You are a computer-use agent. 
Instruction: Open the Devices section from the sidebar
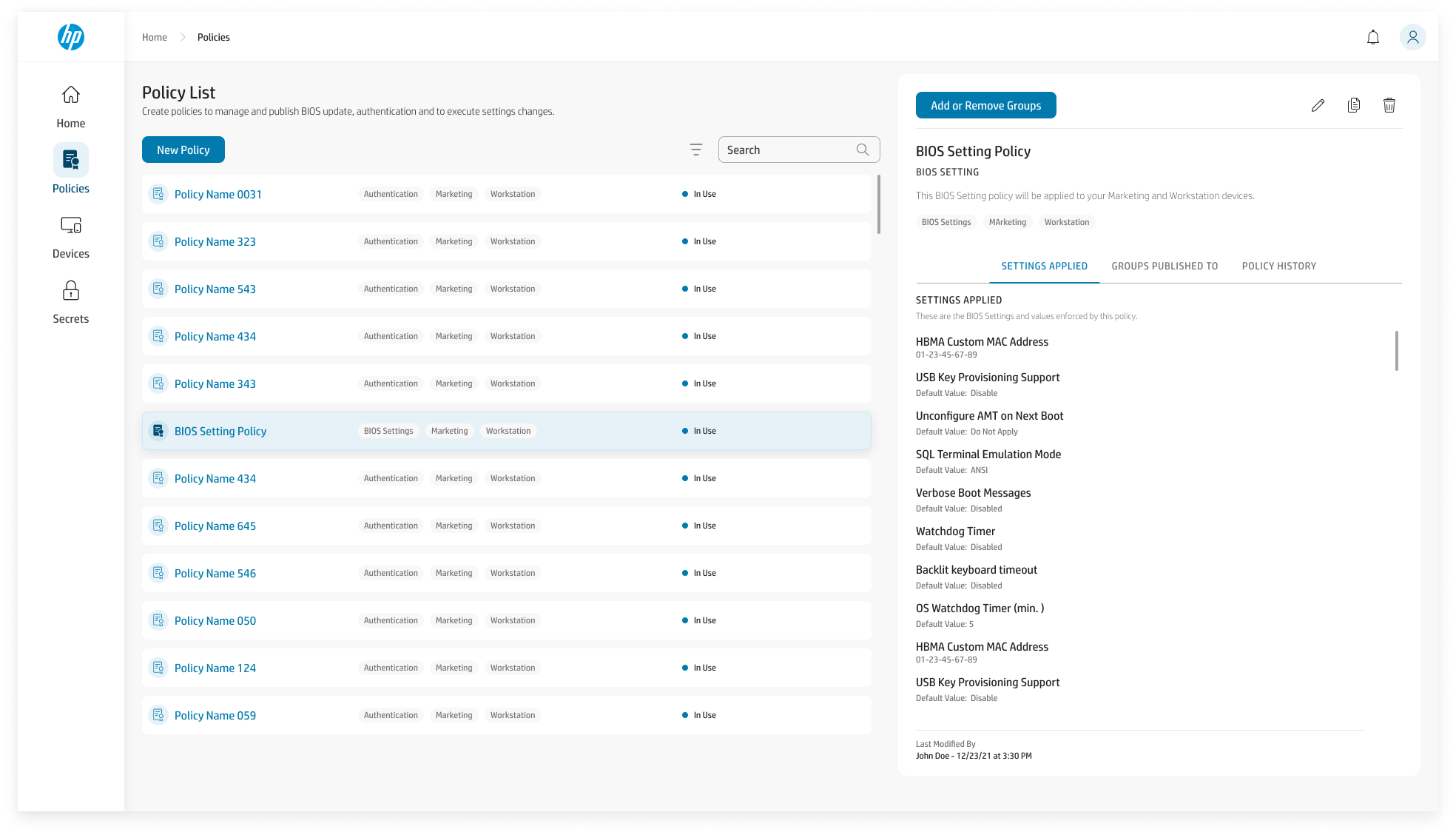click(x=70, y=235)
